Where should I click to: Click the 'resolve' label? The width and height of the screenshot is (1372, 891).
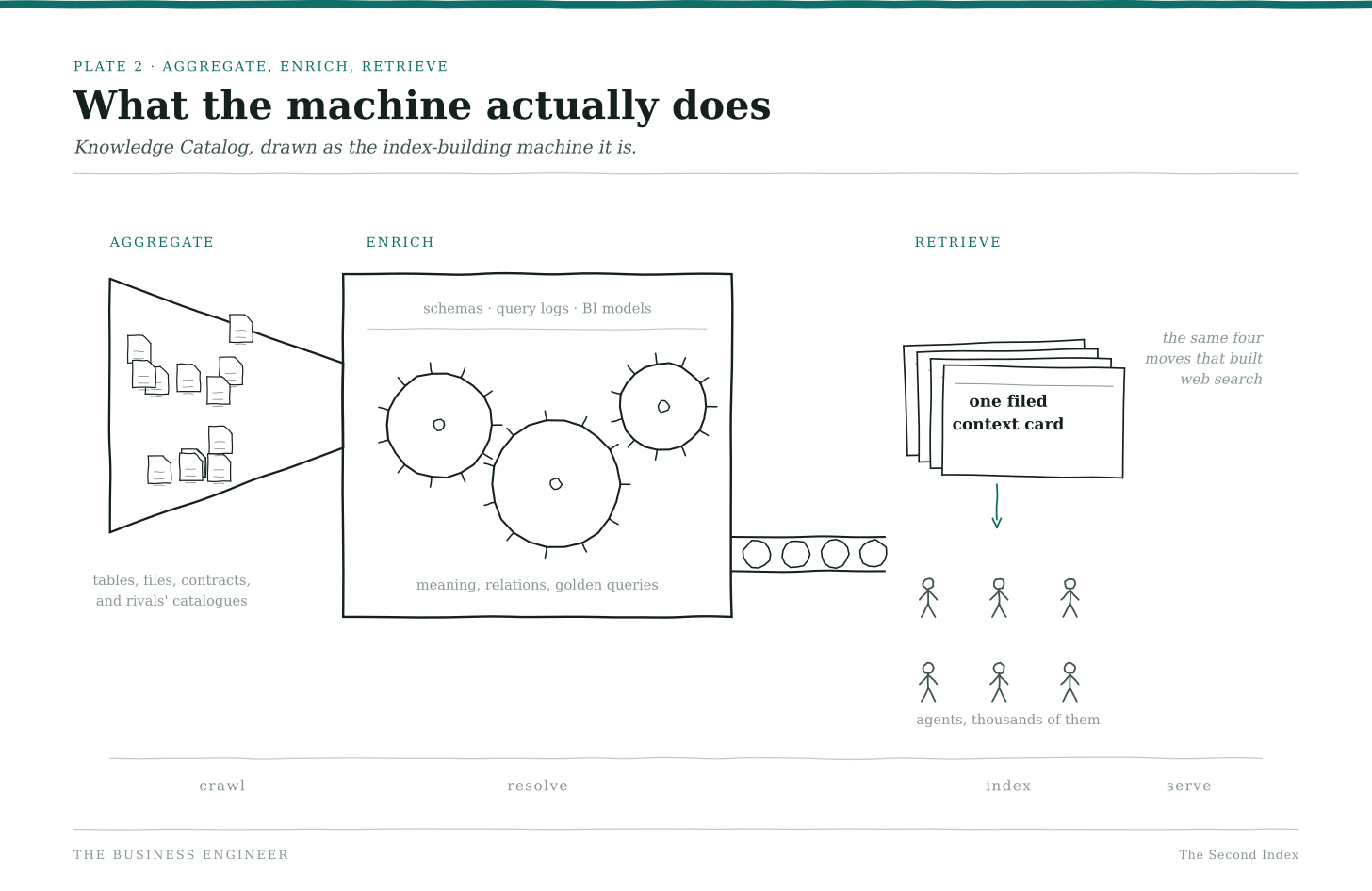pos(537,786)
